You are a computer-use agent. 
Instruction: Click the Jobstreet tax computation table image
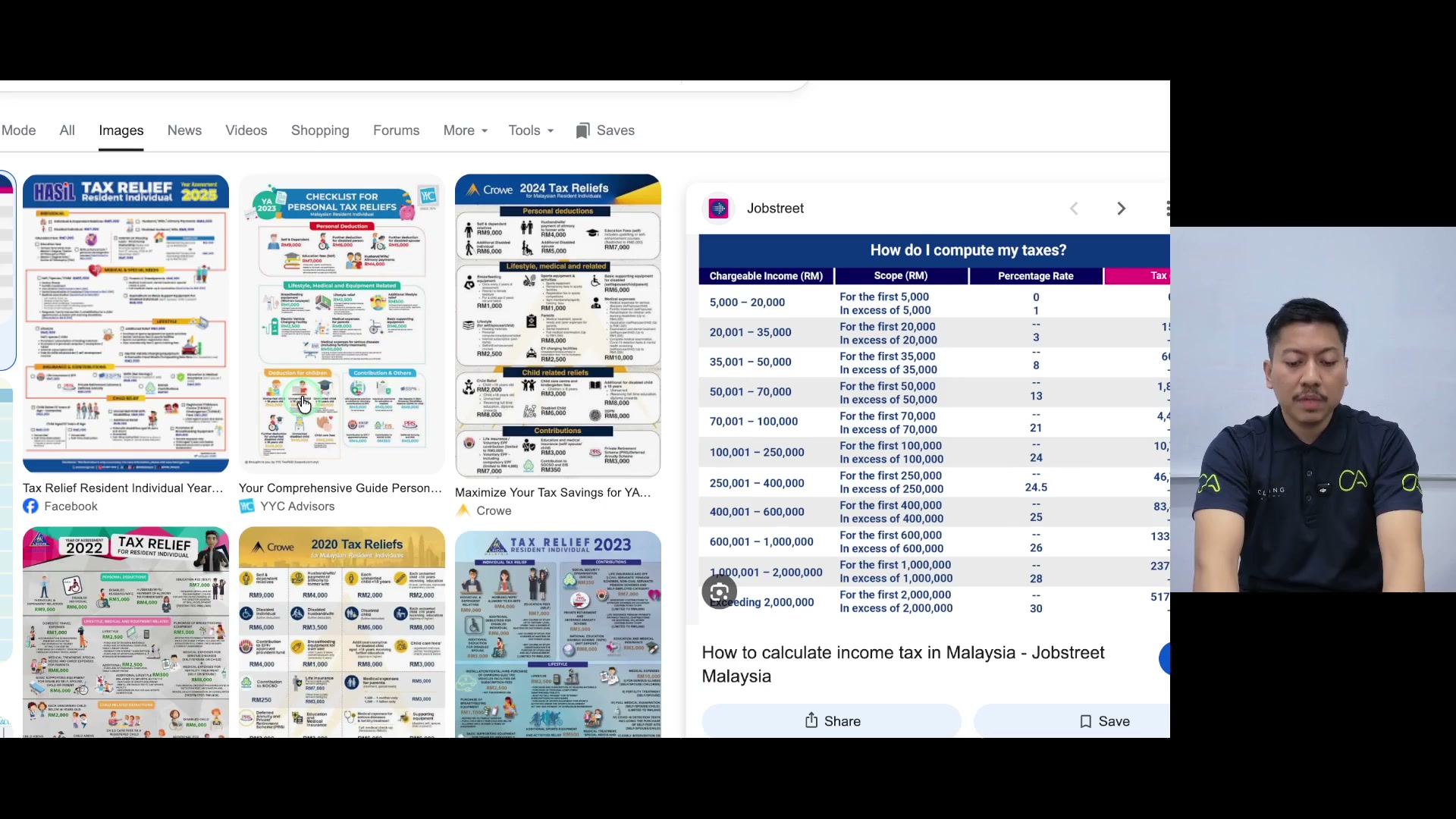[934, 429]
